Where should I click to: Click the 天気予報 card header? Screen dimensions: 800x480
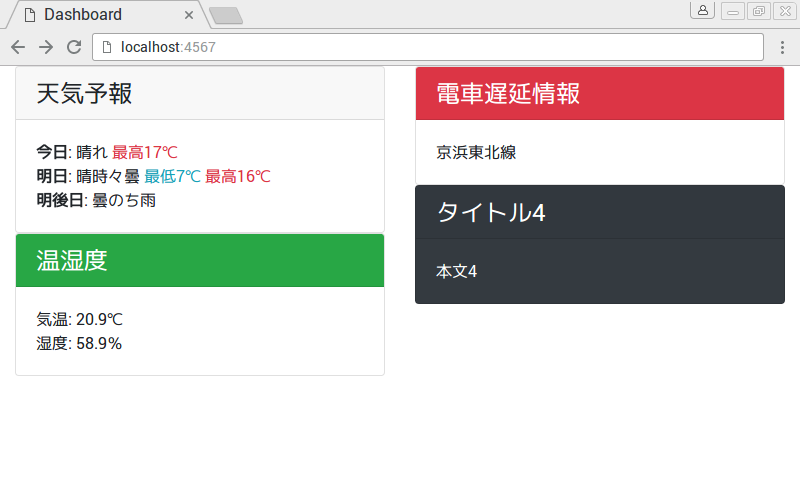[200, 93]
